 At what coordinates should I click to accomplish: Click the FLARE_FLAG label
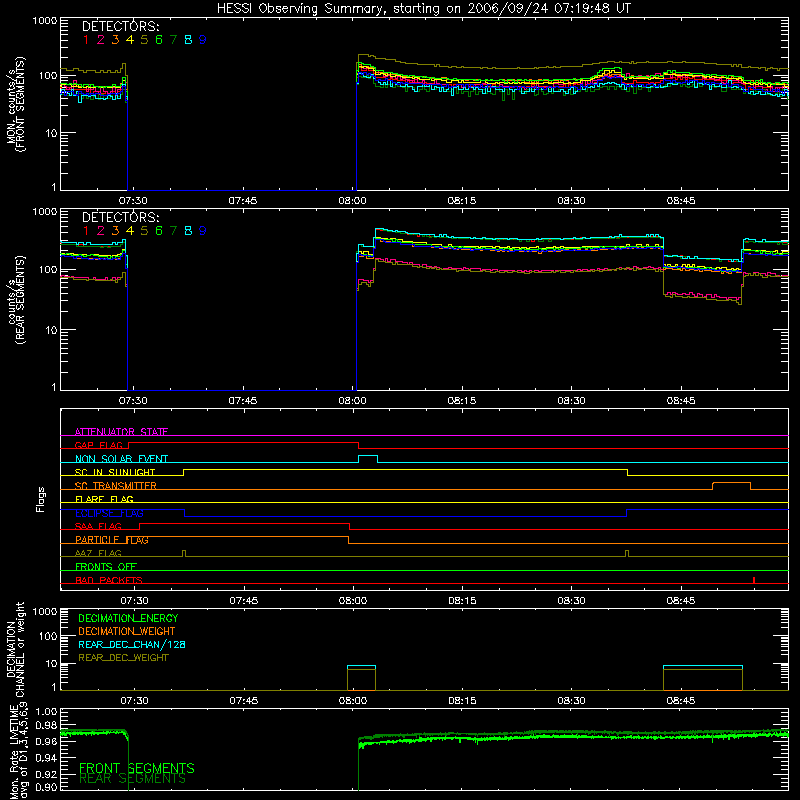coord(104,499)
